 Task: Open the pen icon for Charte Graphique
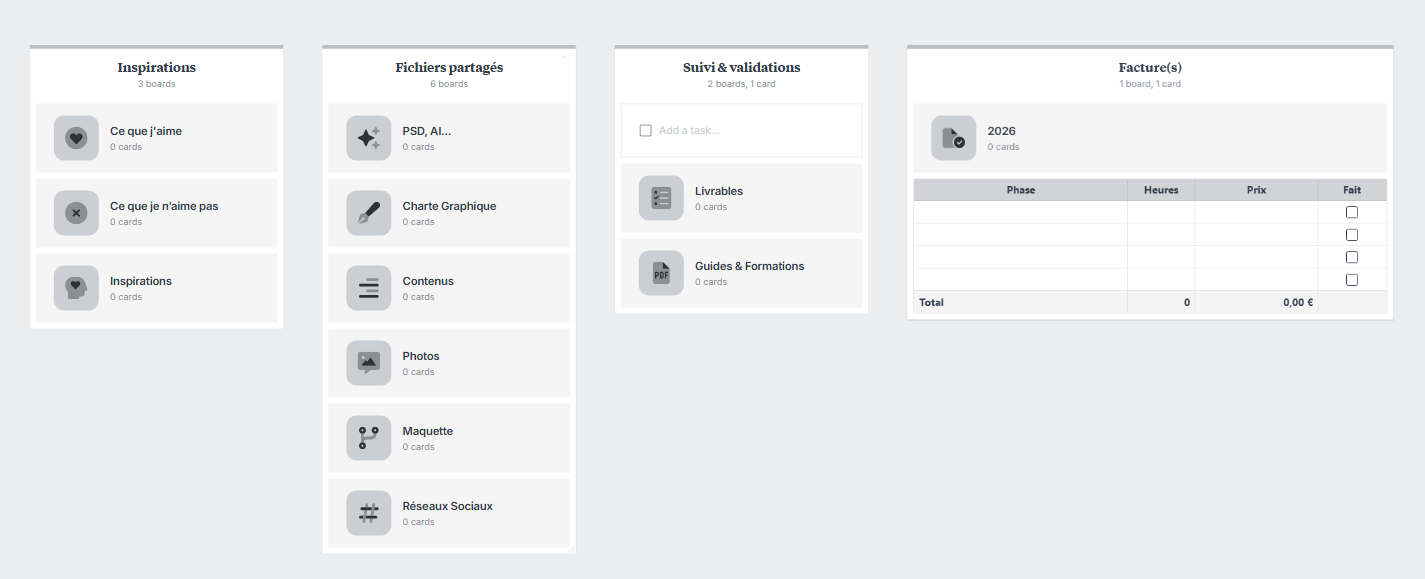368,213
